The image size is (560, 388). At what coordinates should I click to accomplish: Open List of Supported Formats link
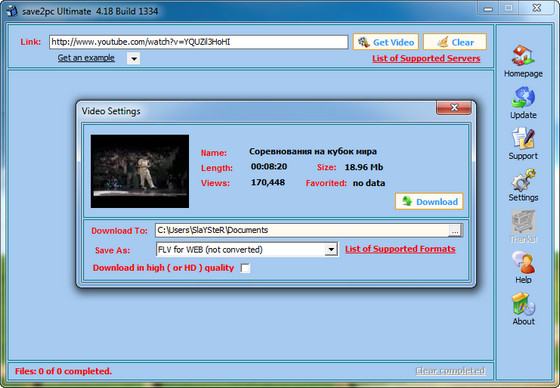pyautogui.click(x=400, y=249)
